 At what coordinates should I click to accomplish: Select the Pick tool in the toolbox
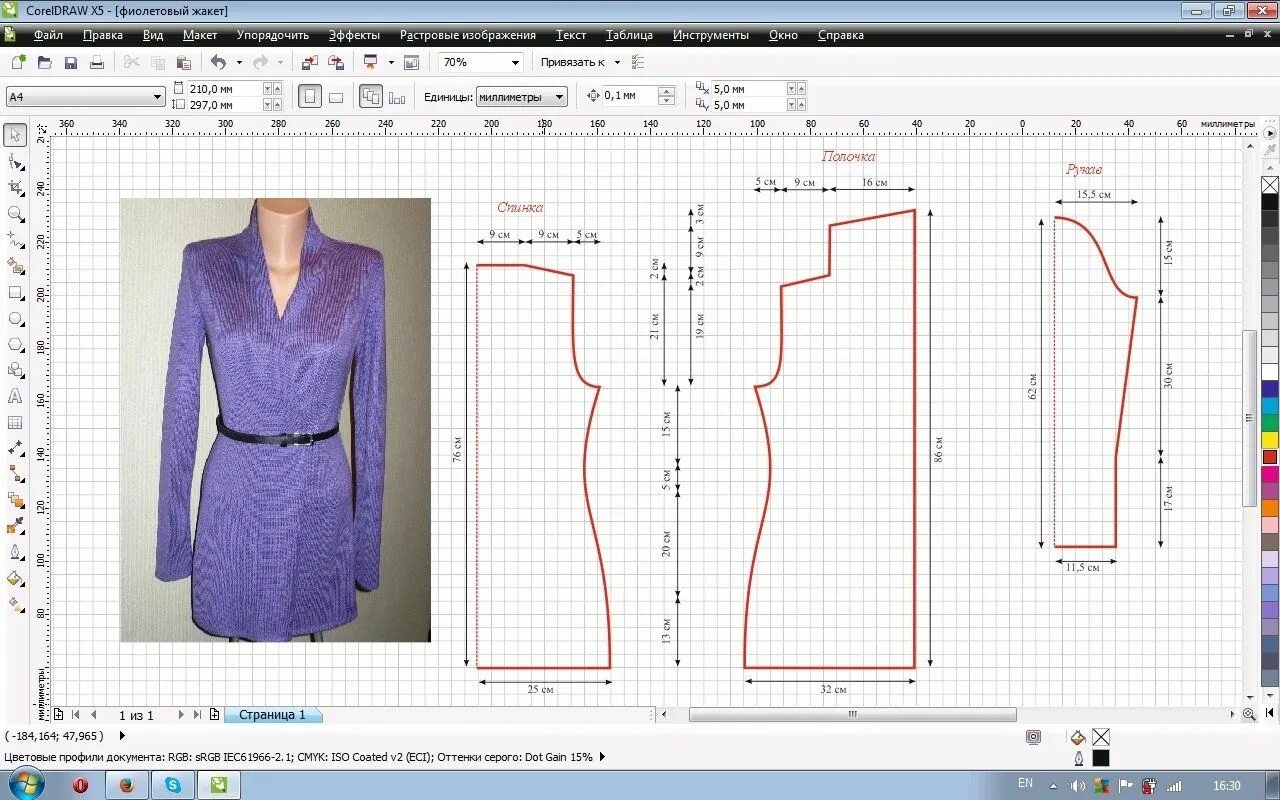15,135
